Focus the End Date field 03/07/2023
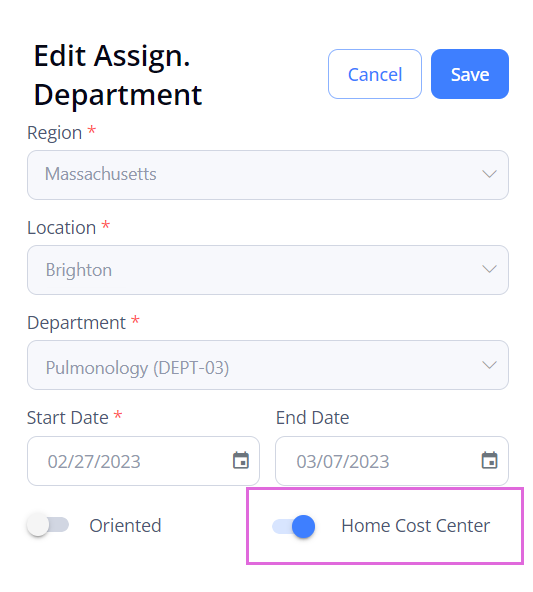Viewport: 533px width, 592px height. 392,461
